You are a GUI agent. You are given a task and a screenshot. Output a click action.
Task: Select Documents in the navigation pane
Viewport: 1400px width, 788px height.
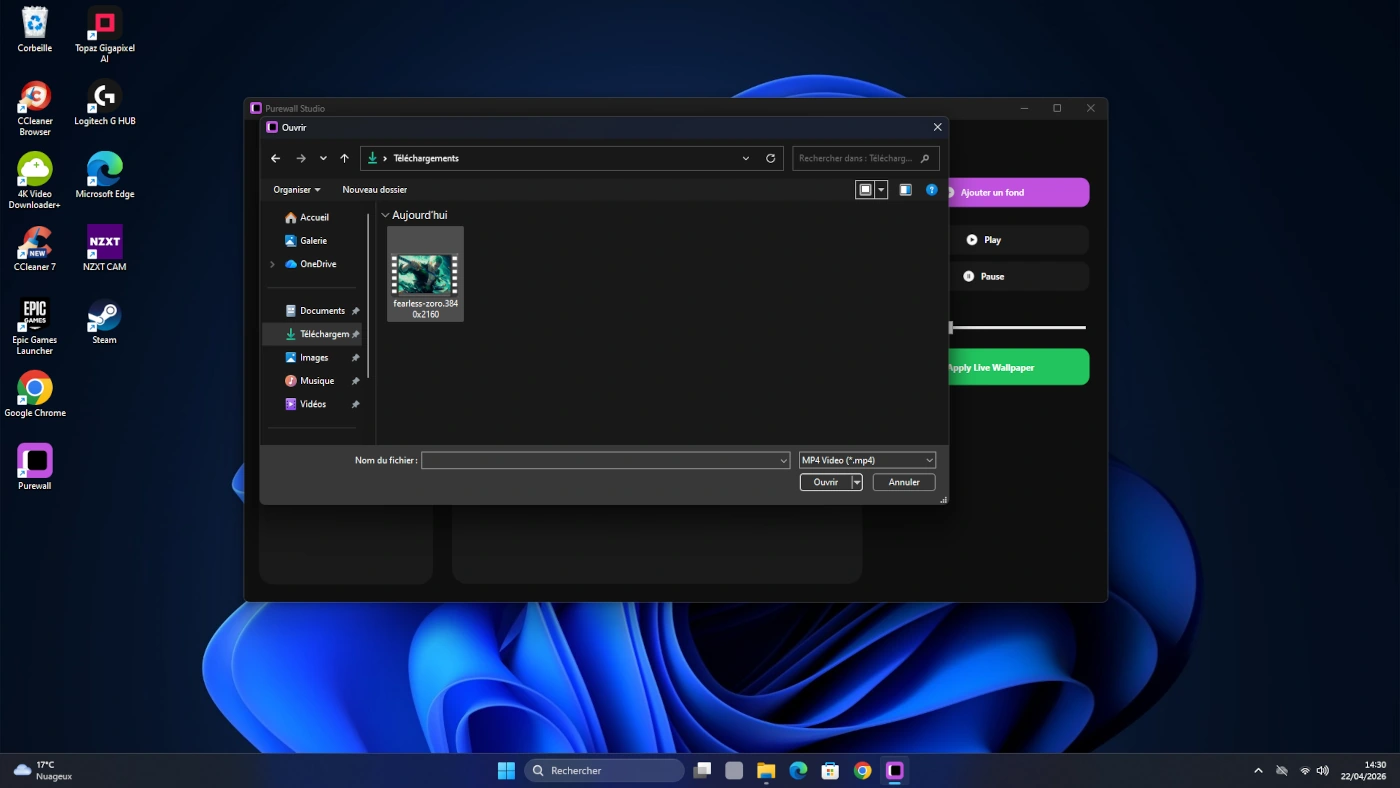click(322, 311)
